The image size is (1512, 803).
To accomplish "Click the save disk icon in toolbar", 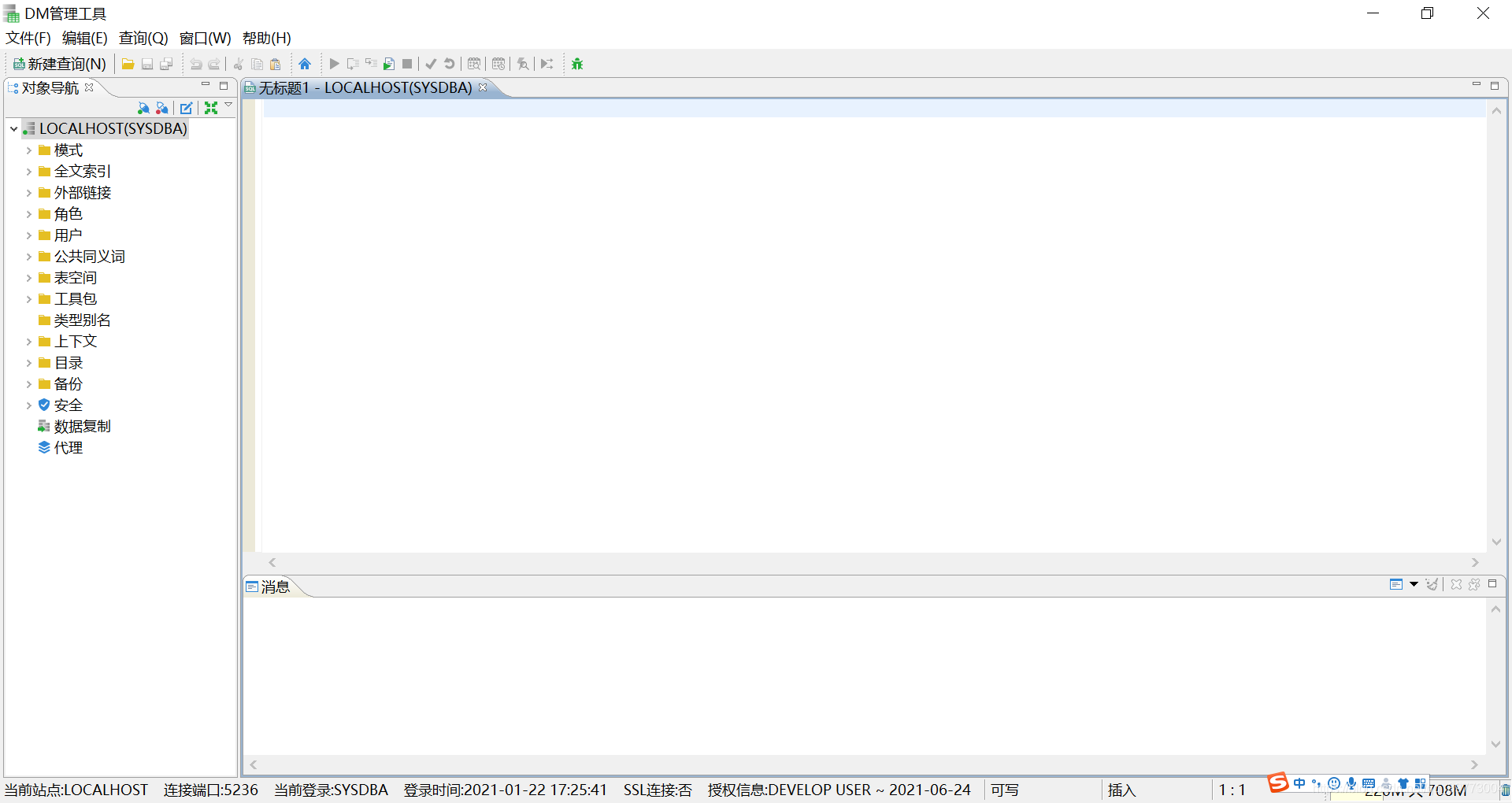I will click(x=147, y=64).
